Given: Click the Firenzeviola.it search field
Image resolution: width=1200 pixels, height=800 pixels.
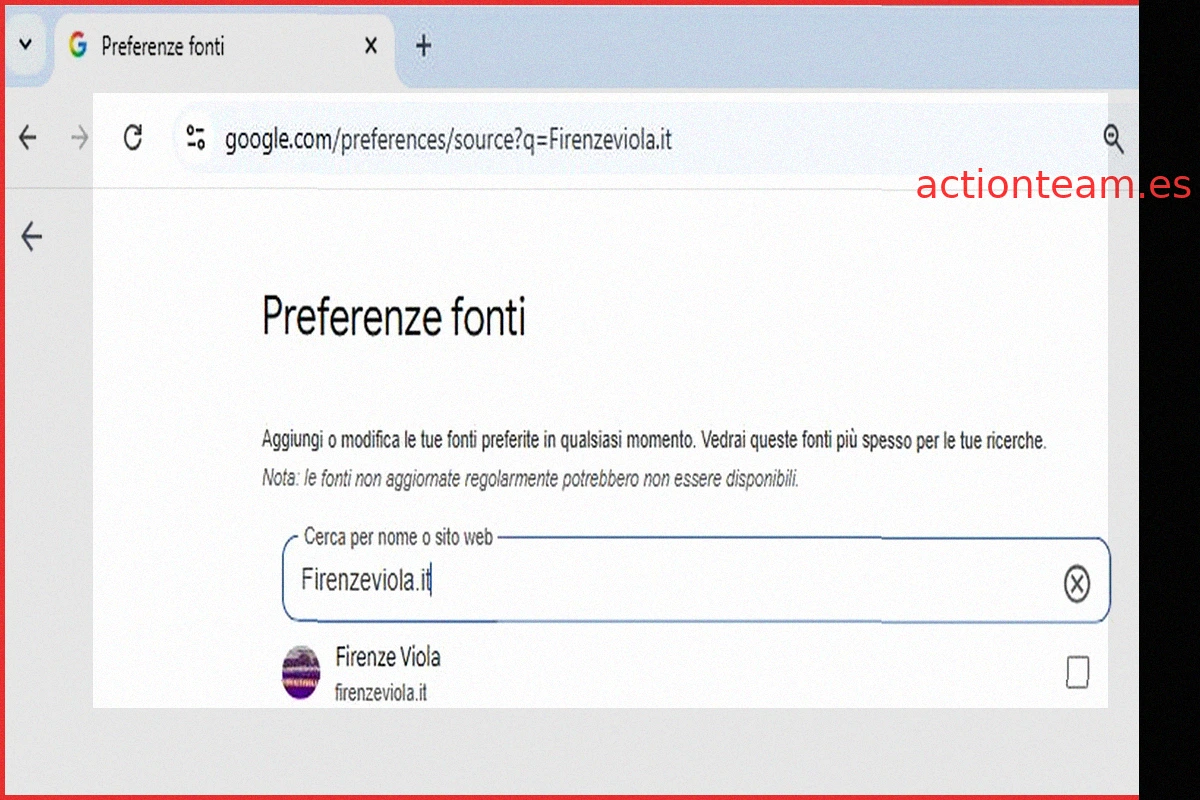Looking at the screenshot, I should tap(696, 581).
